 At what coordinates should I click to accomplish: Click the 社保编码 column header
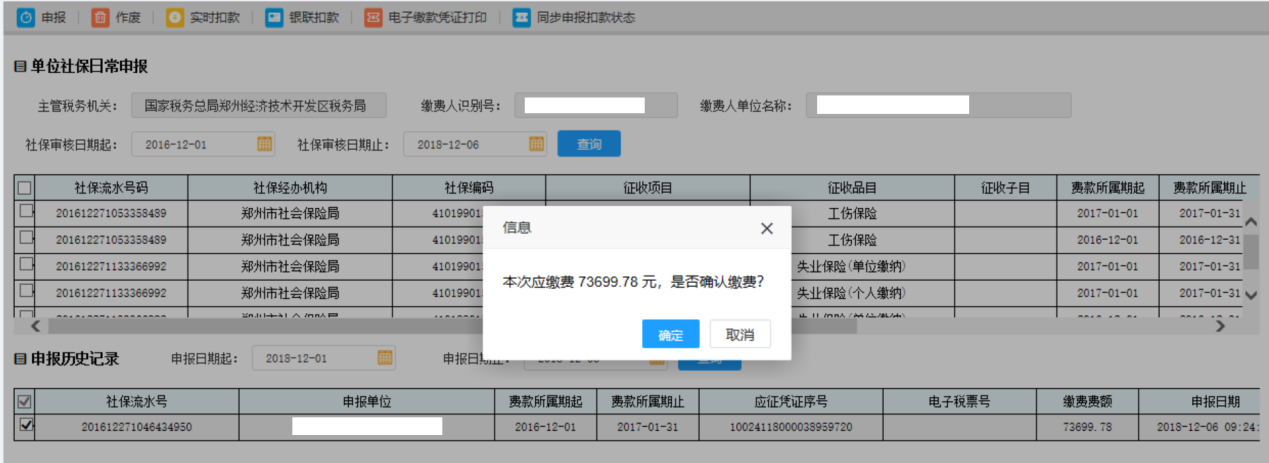point(469,187)
